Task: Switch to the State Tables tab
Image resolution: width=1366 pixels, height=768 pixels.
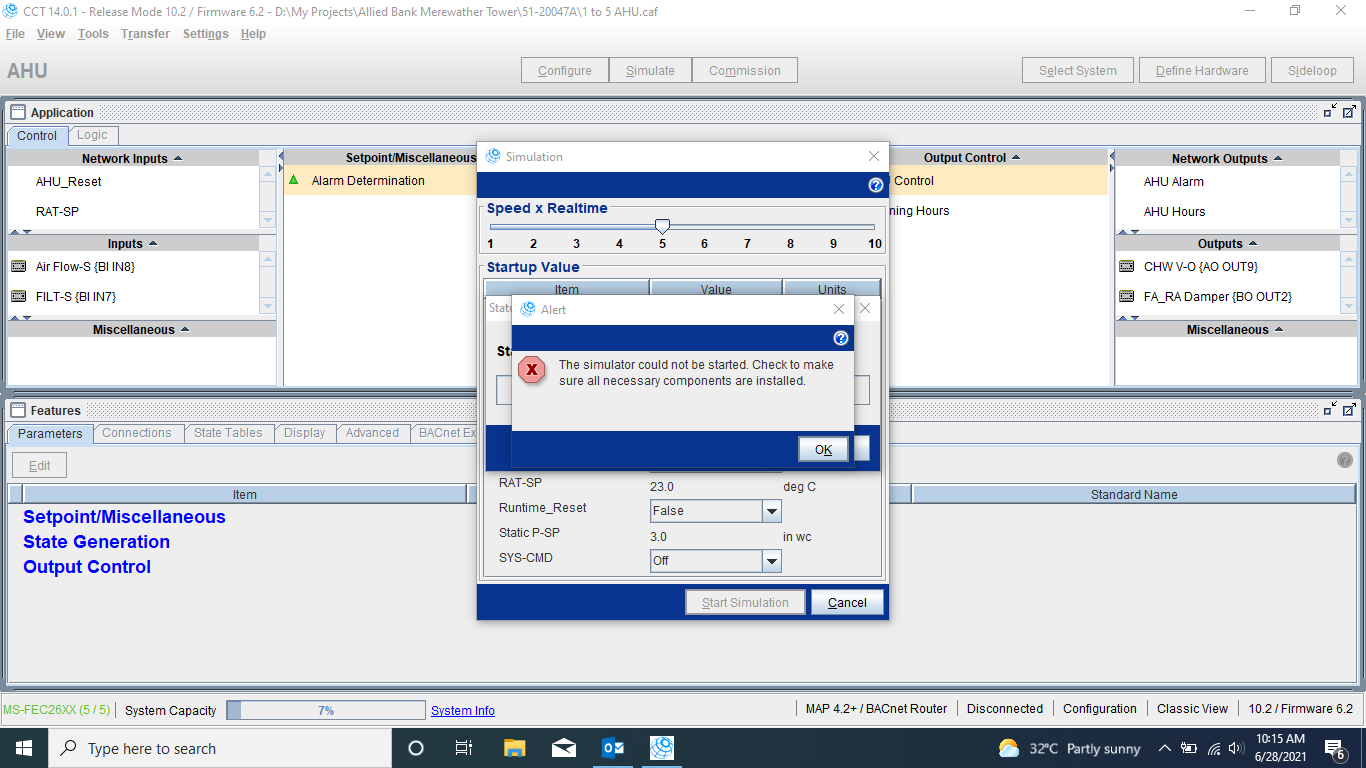Action: (x=228, y=433)
